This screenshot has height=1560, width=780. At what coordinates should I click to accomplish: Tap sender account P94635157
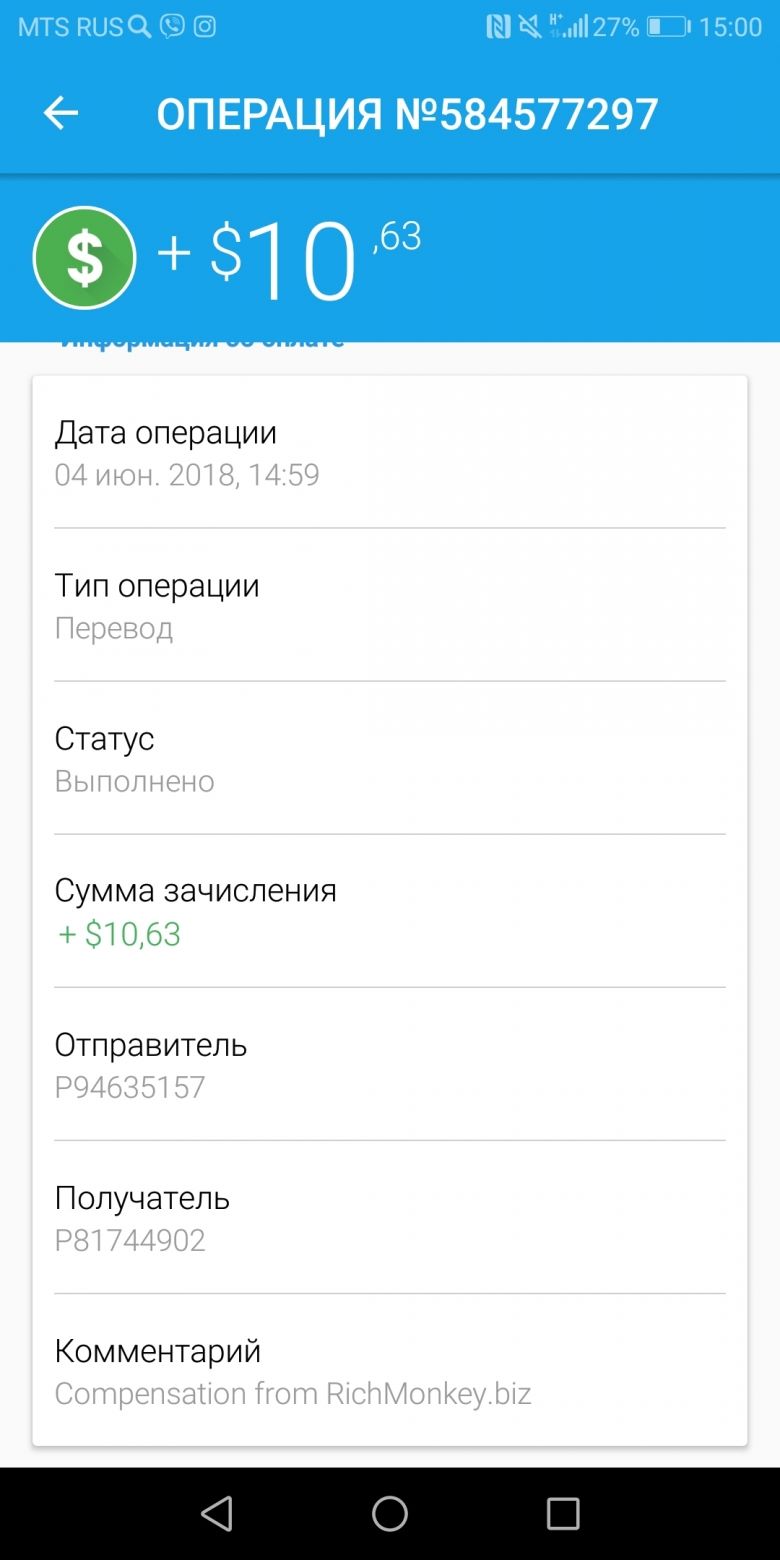(x=130, y=1087)
